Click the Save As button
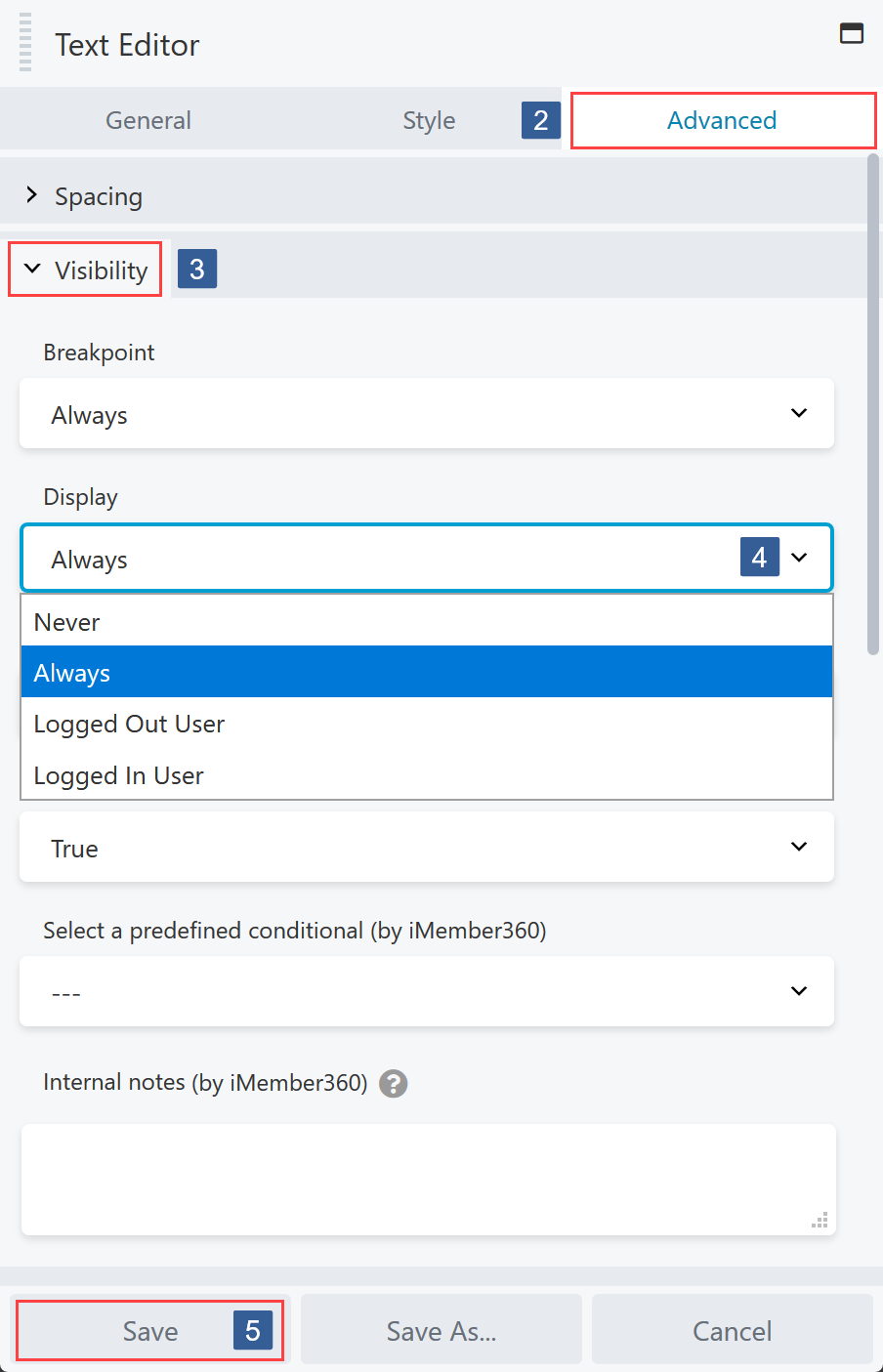The height and width of the screenshot is (1372, 883). pos(441,1330)
